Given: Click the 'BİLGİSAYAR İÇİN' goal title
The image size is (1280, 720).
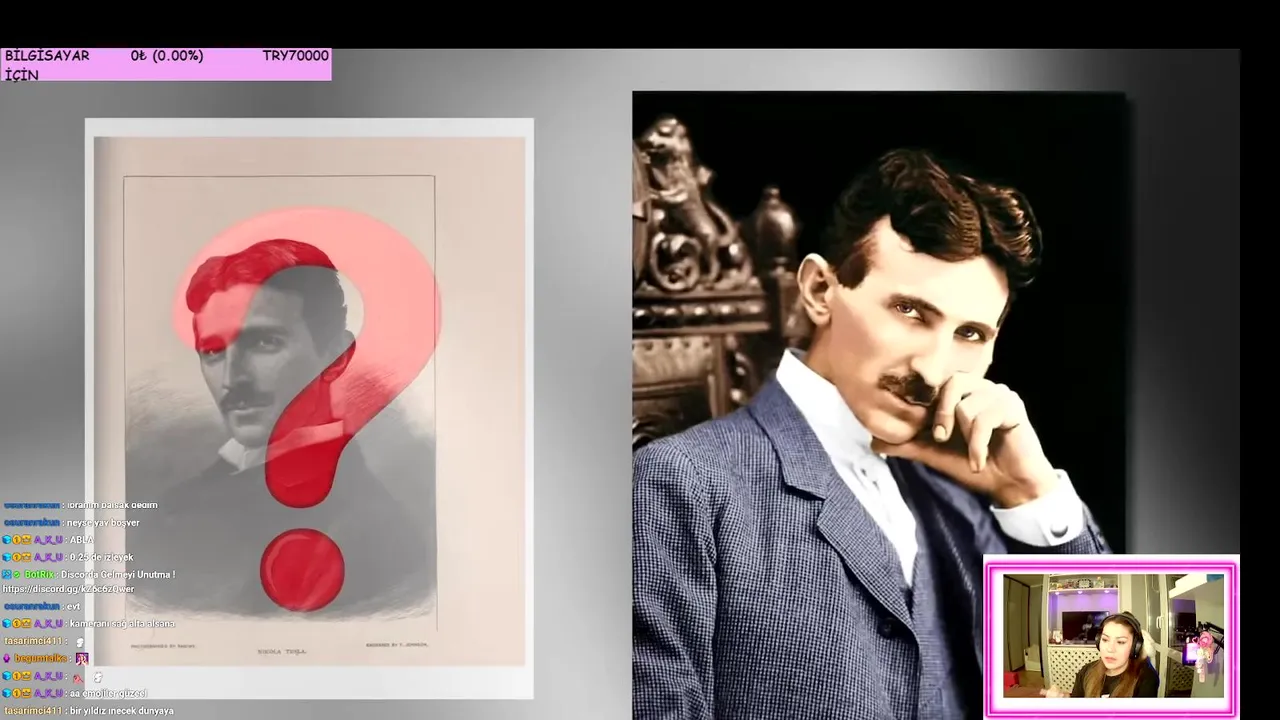Looking at the screenshot, I should tap(46, 65).
